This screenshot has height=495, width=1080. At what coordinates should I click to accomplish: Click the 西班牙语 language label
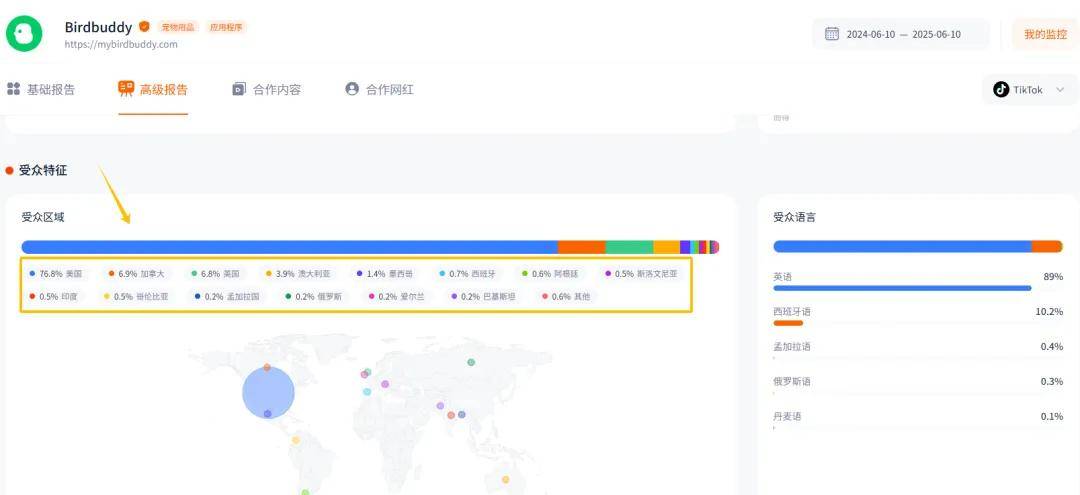792,311
